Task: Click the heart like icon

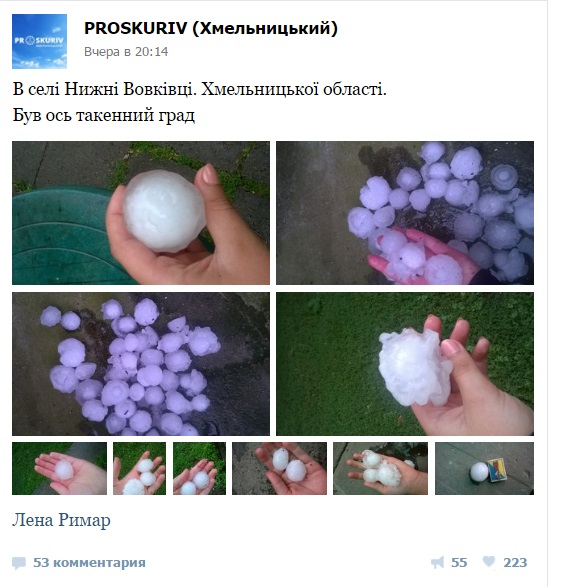Action: [x=488, y=562]
